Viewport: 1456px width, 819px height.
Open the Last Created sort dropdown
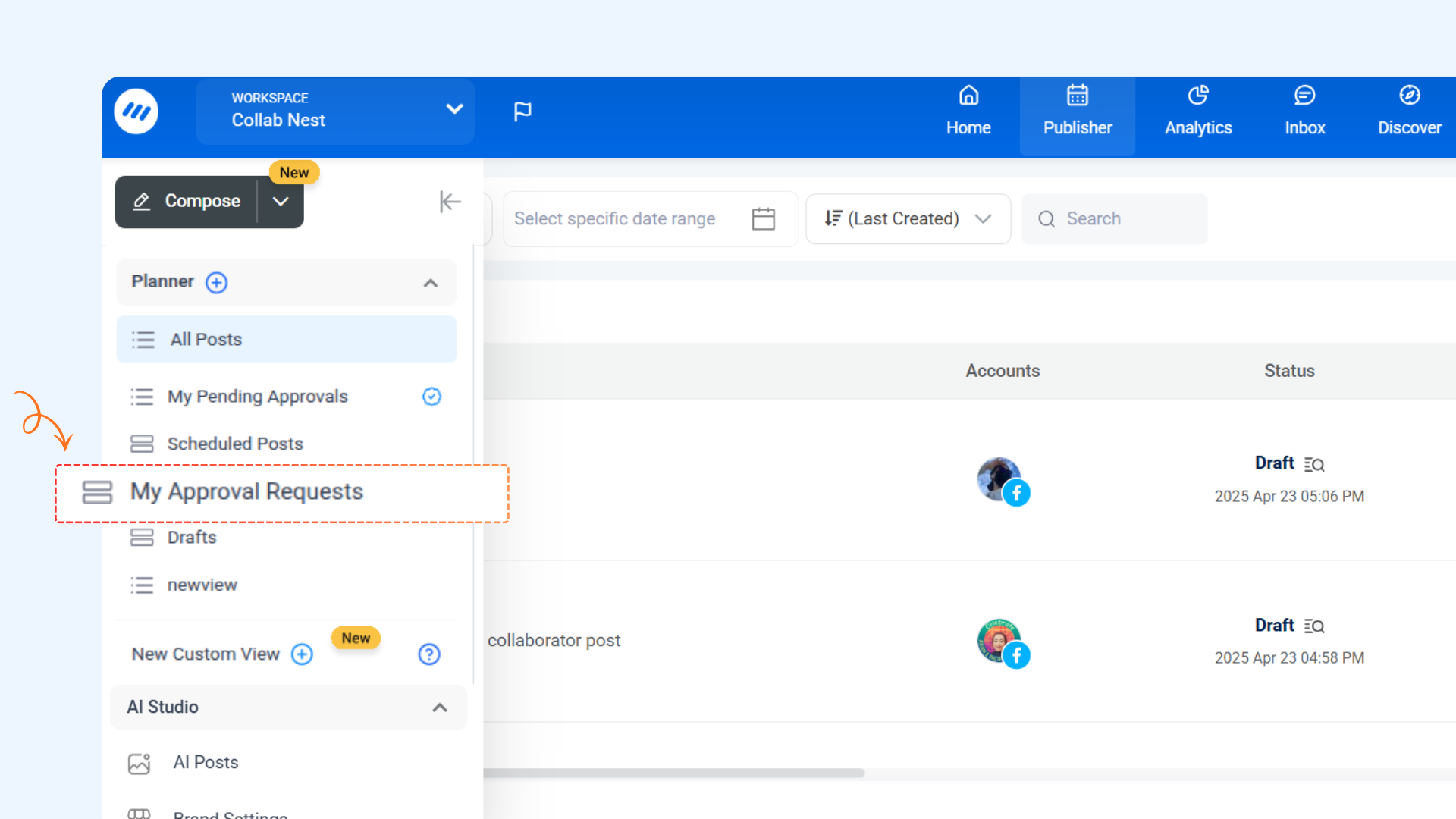(x=908, y=219)
